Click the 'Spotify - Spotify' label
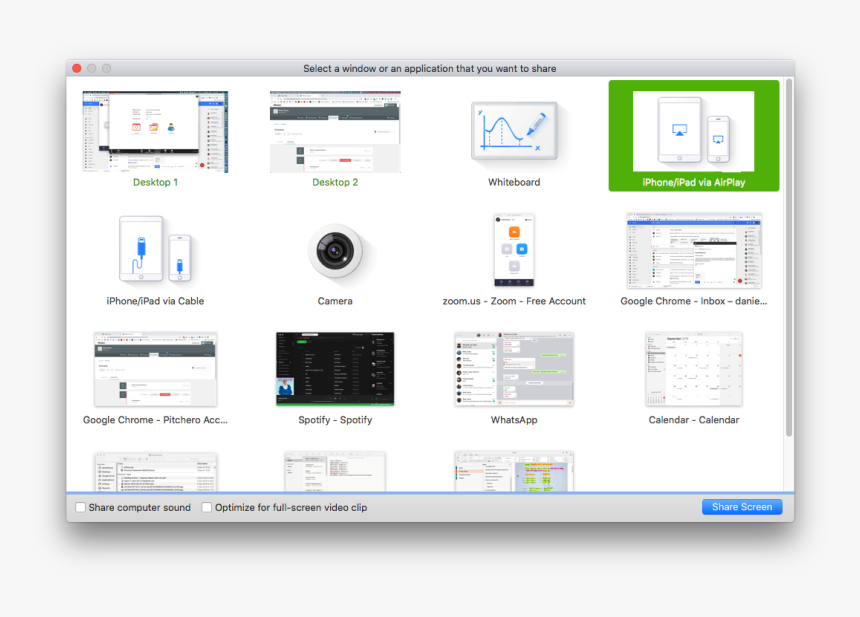The width and height of the screenshot is (860, 617). [335, 420]
